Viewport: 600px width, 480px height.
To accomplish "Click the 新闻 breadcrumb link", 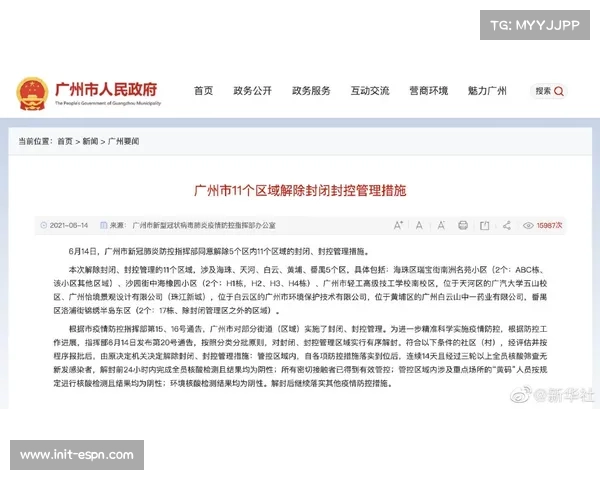I will pyautogui.click(x=90, y=142).
